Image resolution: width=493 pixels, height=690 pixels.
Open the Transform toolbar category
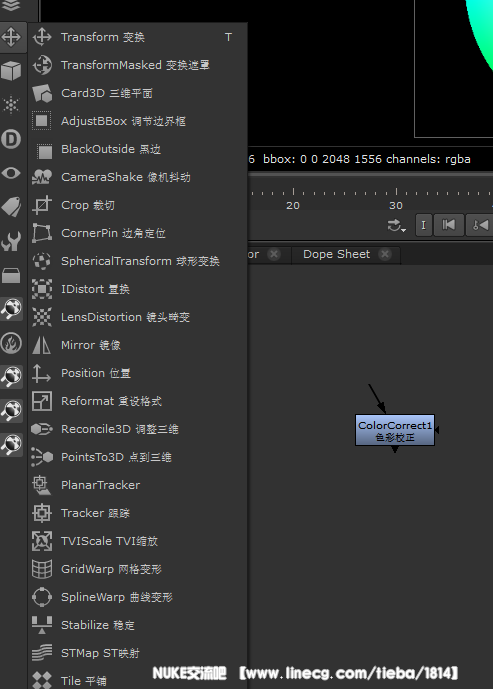(11, 37)
